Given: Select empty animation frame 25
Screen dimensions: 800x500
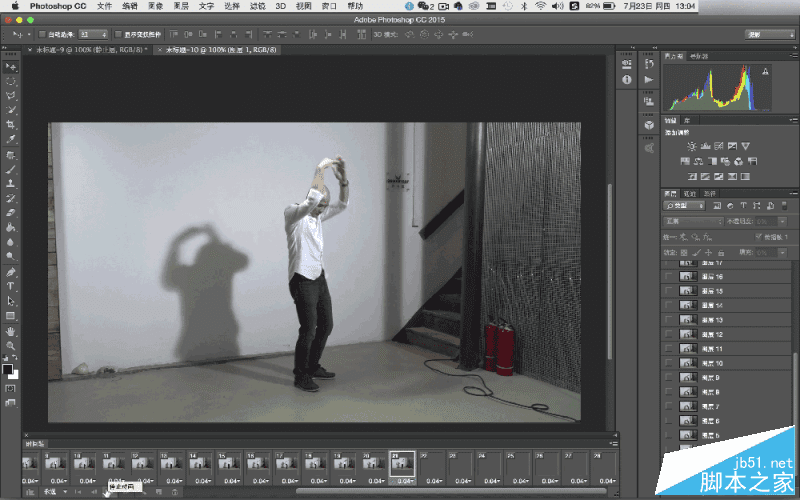Looking at the screenshot, I should [x=518, y=463].
